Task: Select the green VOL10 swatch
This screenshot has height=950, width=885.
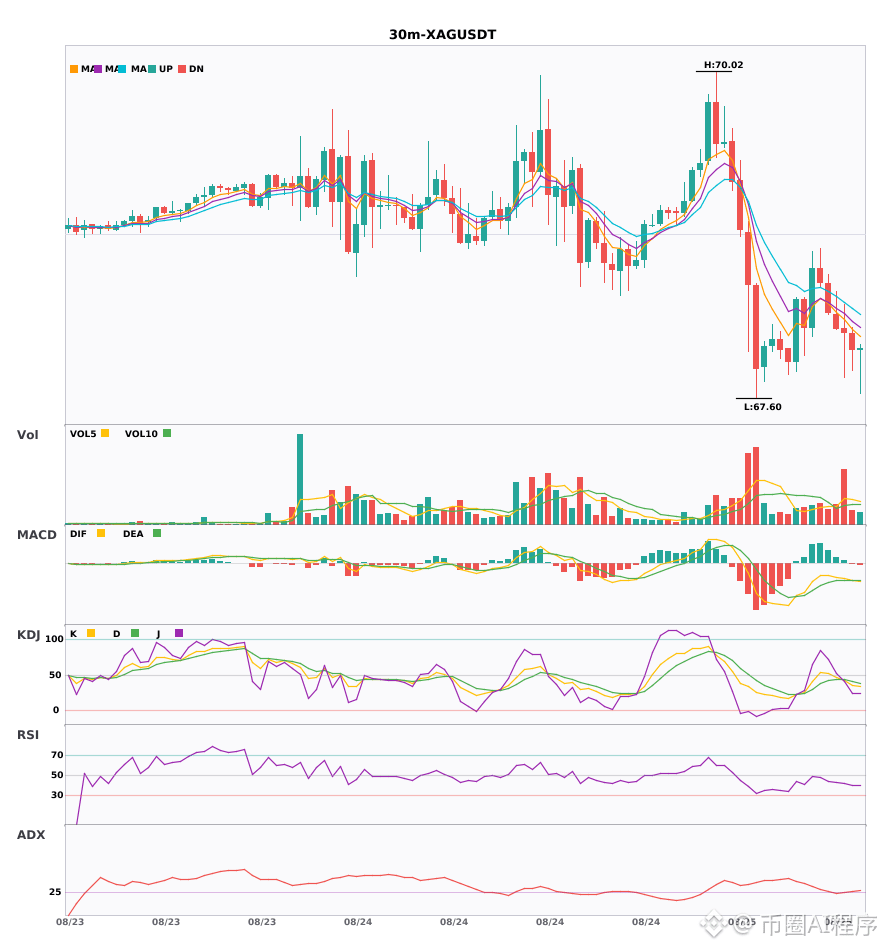Action: (x=167, y=433)
